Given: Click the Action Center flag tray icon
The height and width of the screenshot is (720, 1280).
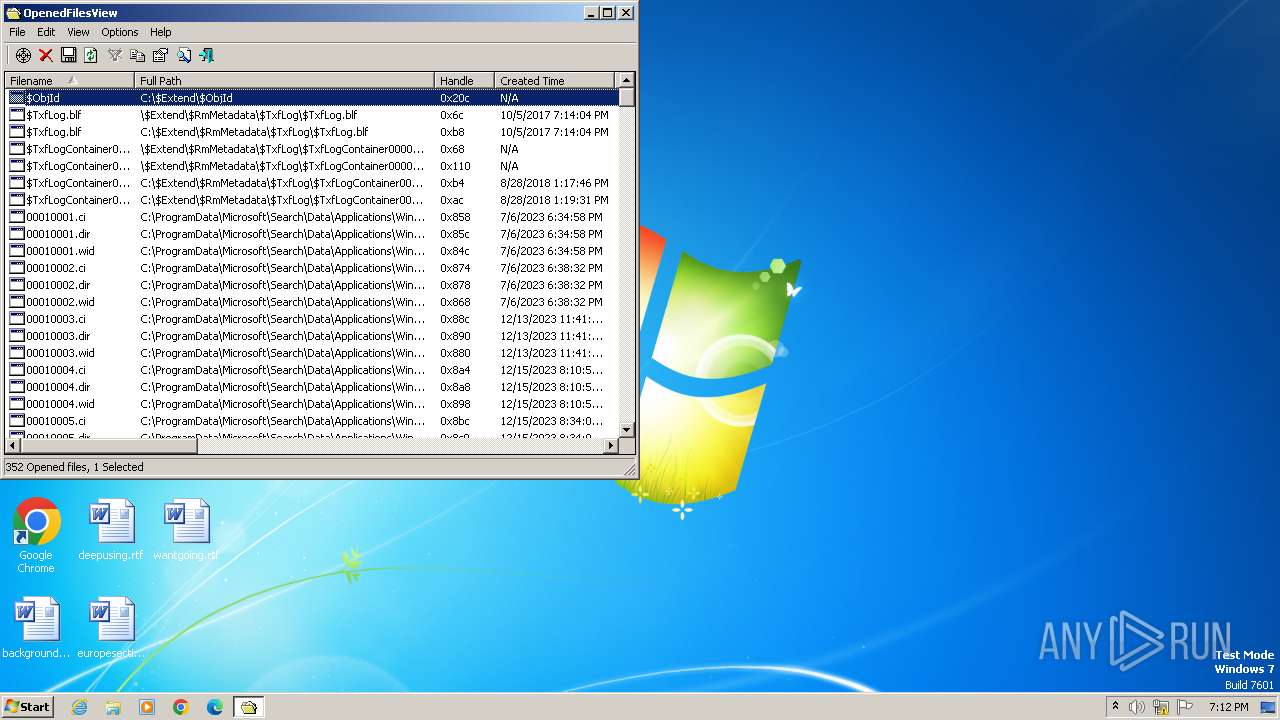Looking at the screenshot, I should (1183, 707).
